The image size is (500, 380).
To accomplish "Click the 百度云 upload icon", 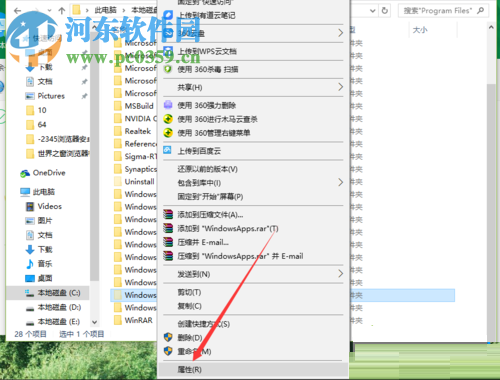I will (x=167, y=150).
